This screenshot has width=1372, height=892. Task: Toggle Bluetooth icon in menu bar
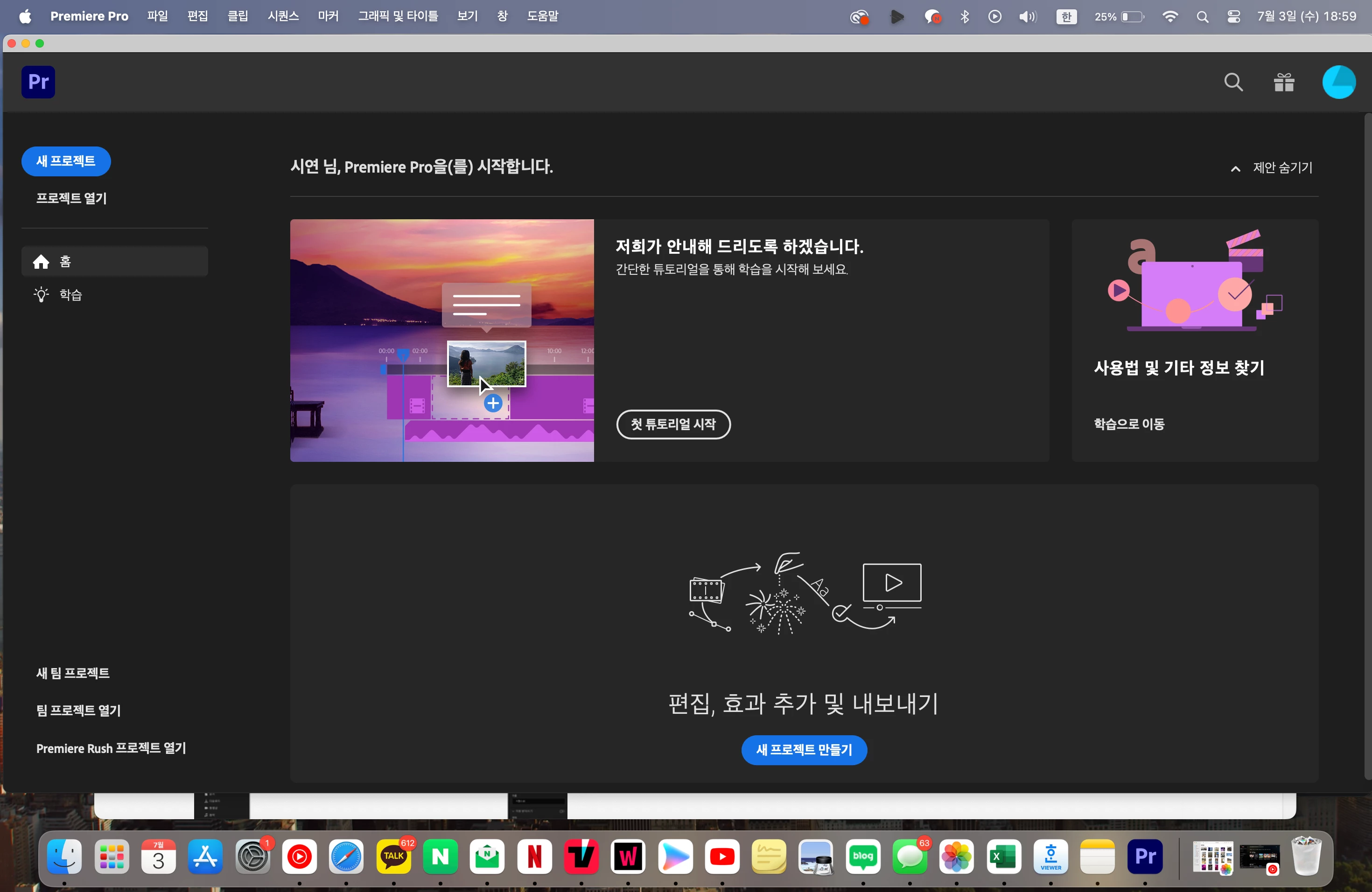(965, 17)
